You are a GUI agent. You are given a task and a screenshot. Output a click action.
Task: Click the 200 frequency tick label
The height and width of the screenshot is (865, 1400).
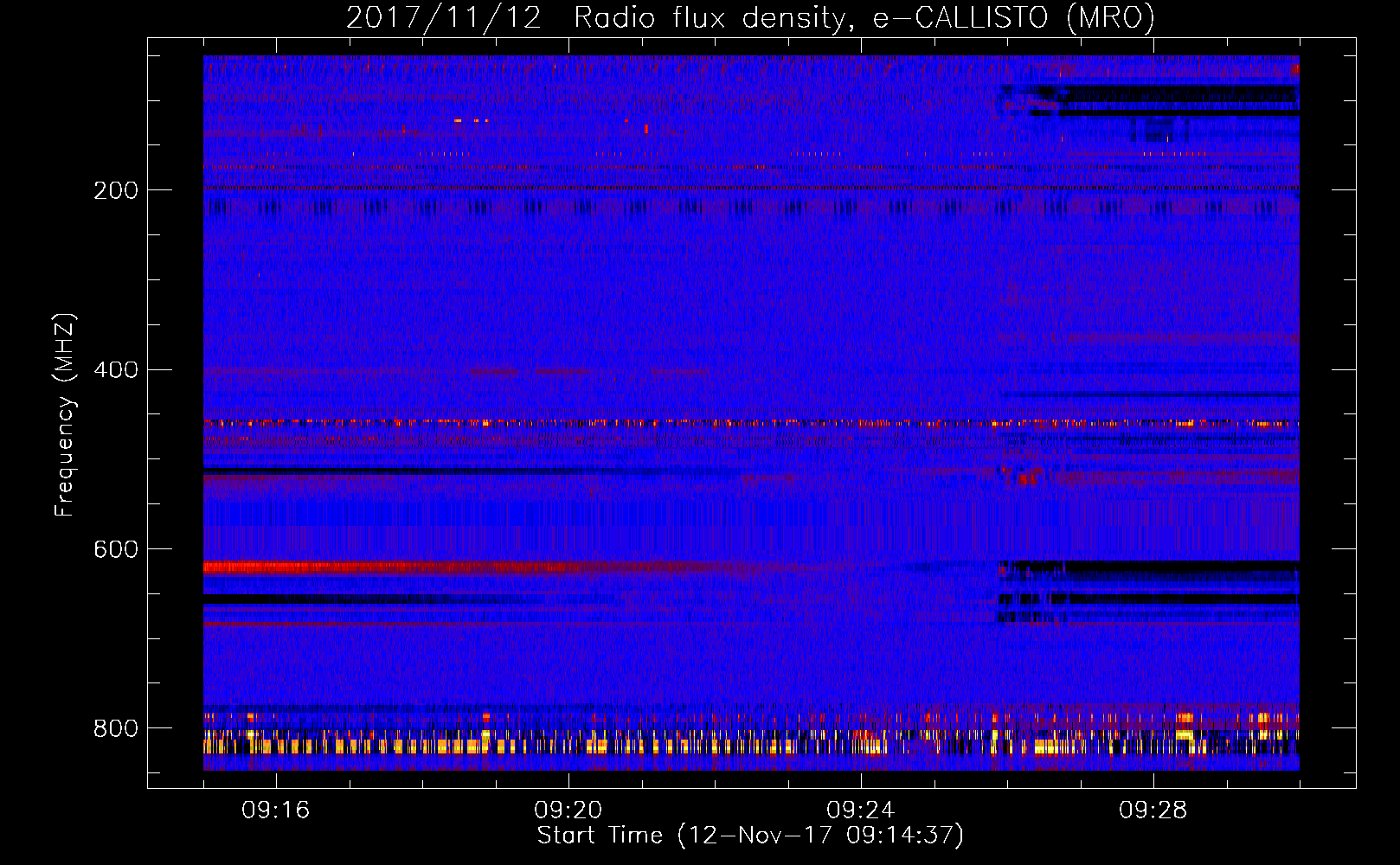(x=116, y=190)
